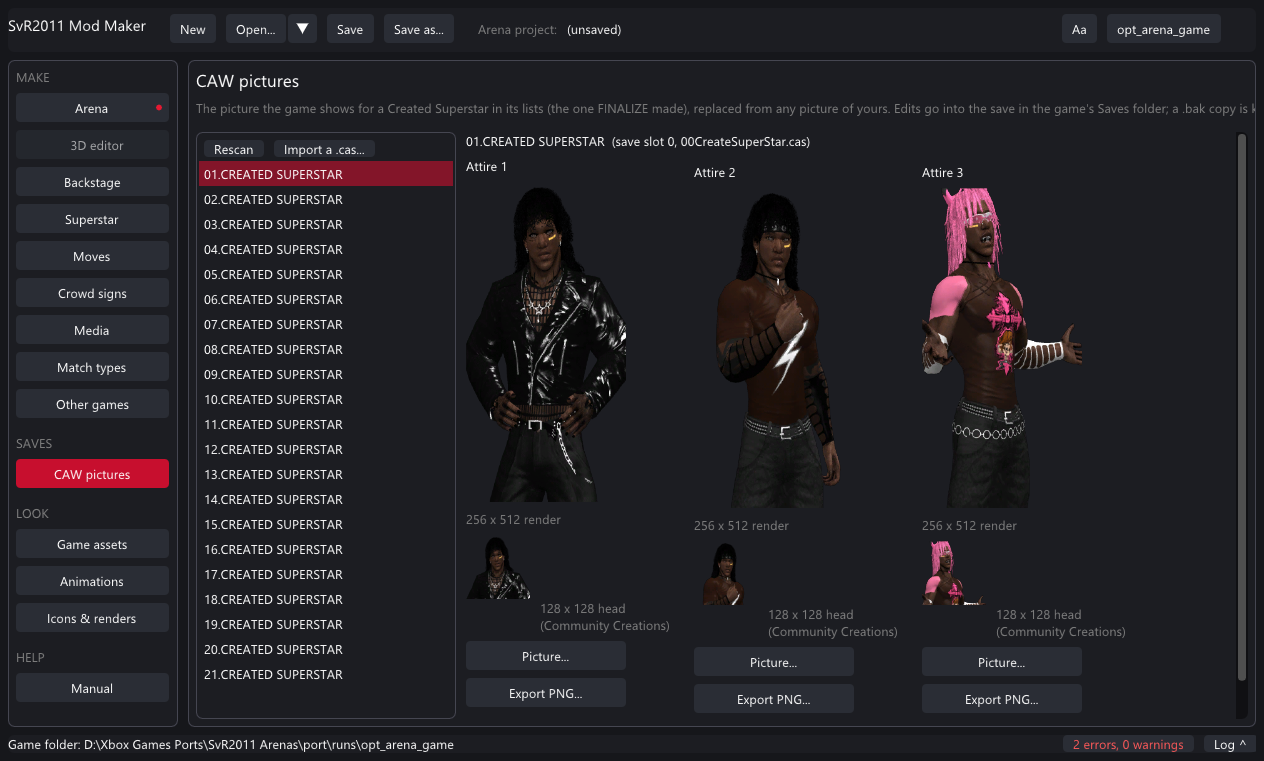Open Icons & renders section
Image resolution: width=1264 pixels, height=761 pixels.
click(x=92, y=618)
